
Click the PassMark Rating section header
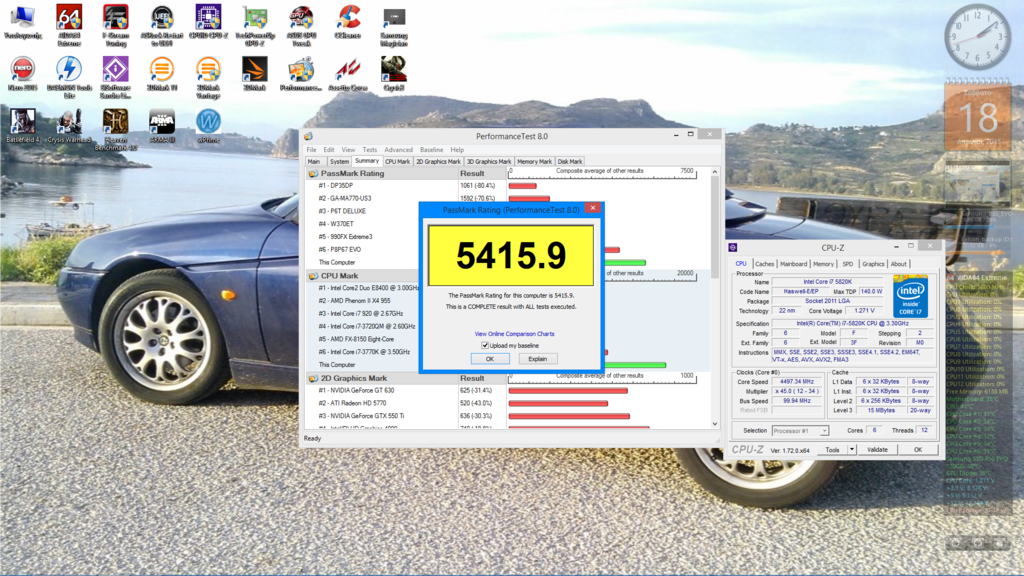pyautogui.click(x=353, y=174)
